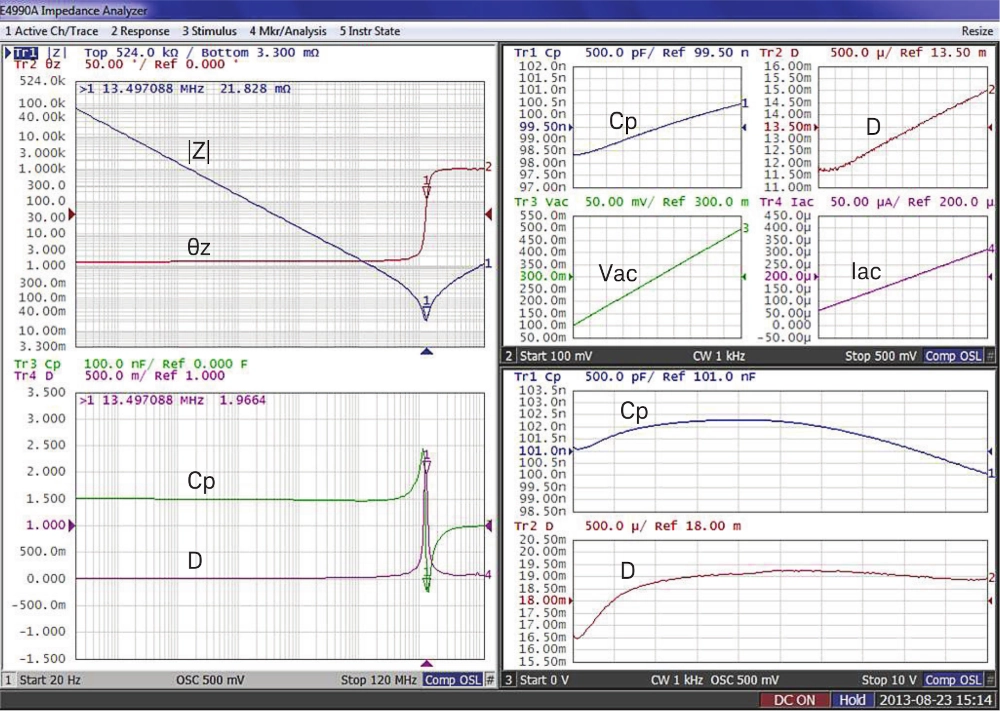Select marker 1 on the θz trace

pyautogui.click(x=427, y=189)
